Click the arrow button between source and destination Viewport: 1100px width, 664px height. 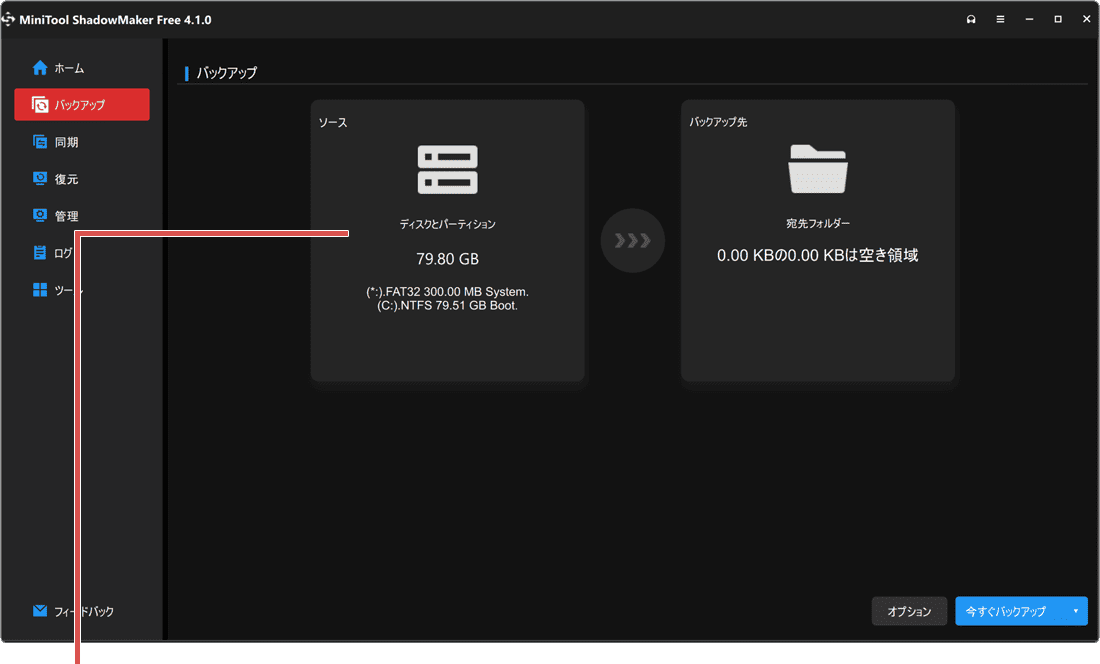(x=632, y=240)
